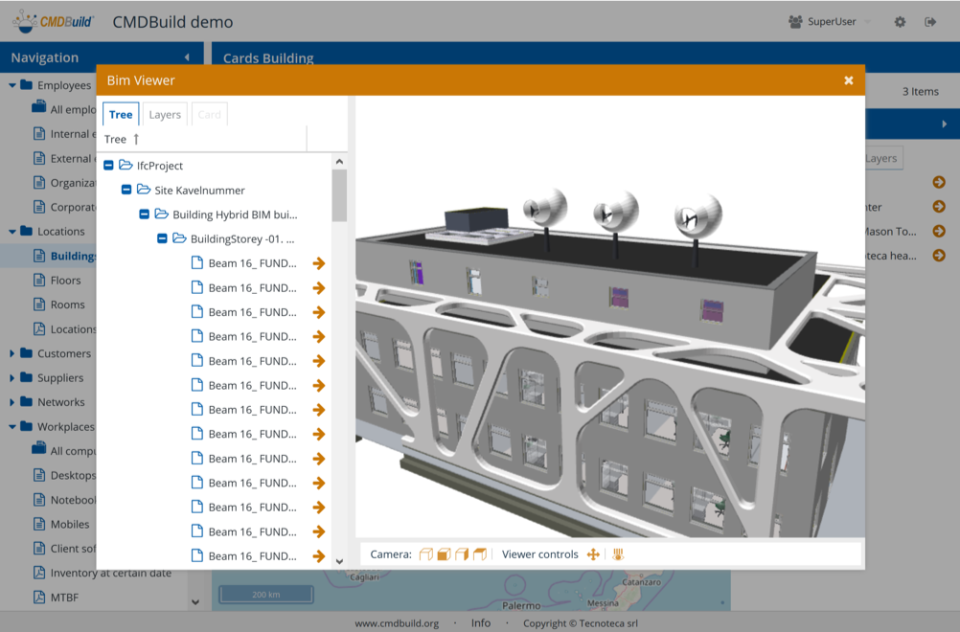Select the filled front-view camera cube icon
960x632 pixels.
[x=444, y=554]
